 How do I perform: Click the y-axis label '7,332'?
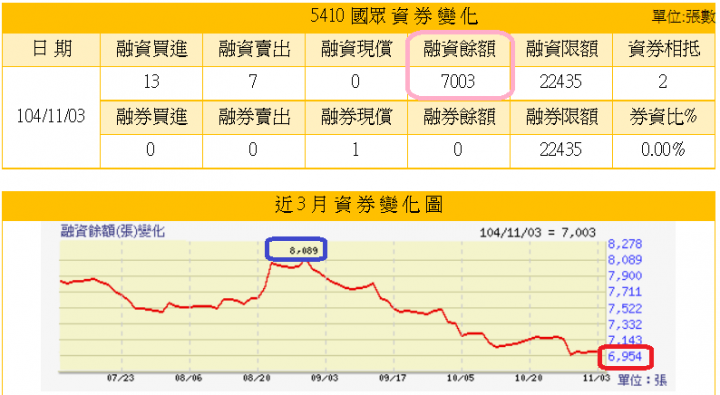tap(624, 325)
